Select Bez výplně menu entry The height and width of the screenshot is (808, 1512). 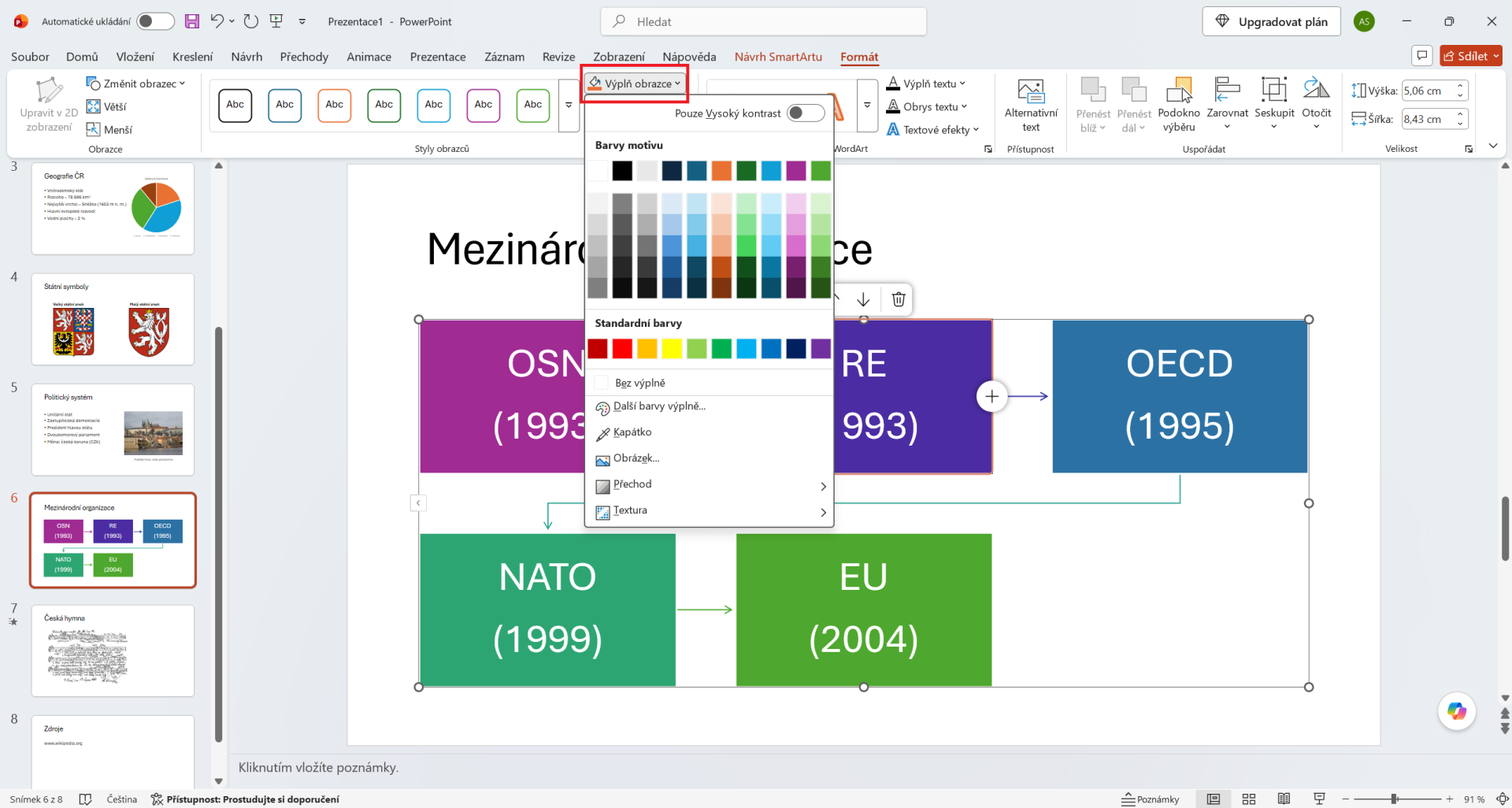click(x=709, y=383)
